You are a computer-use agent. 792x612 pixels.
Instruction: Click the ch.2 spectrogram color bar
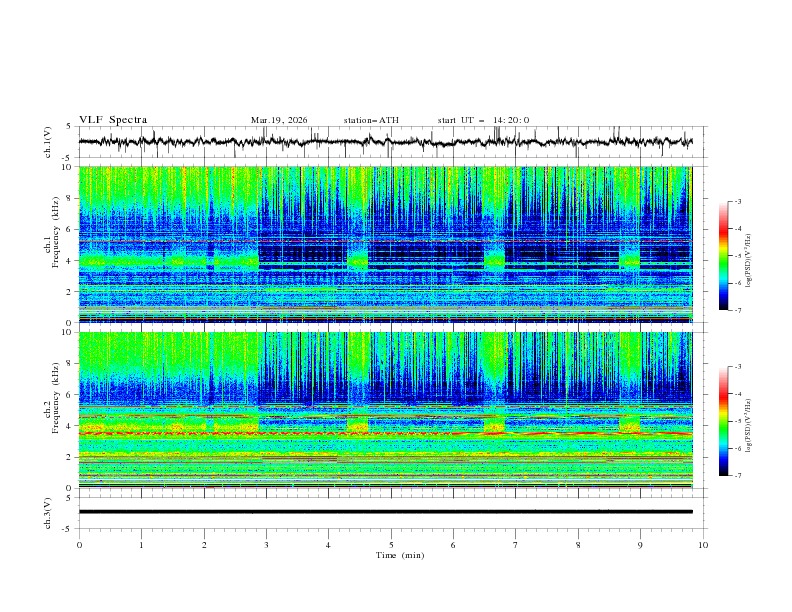click(x=723, y=421)
